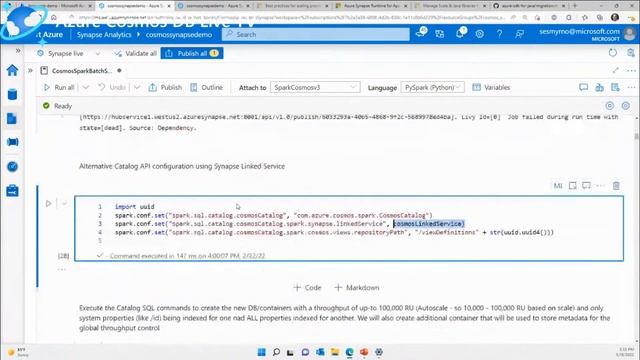
Task: Select the CosmosSparkBatchS... notebook tab
Action: (x=82, y=71)
